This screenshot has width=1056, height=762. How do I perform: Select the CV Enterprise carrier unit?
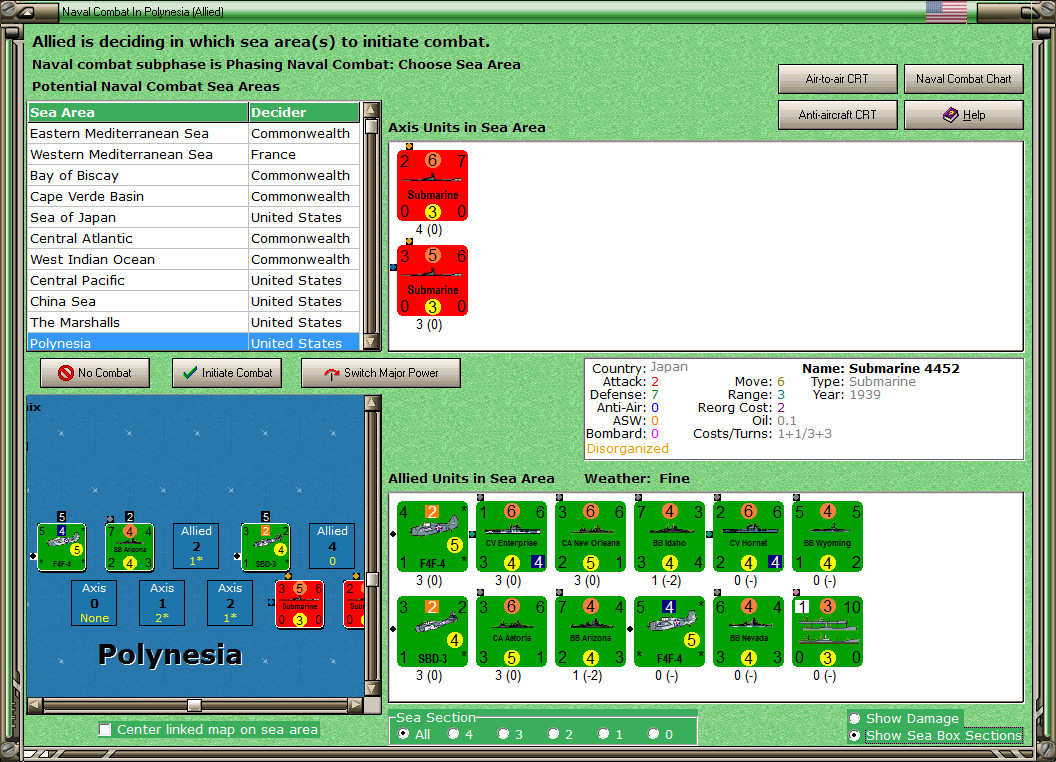(511, 536)
